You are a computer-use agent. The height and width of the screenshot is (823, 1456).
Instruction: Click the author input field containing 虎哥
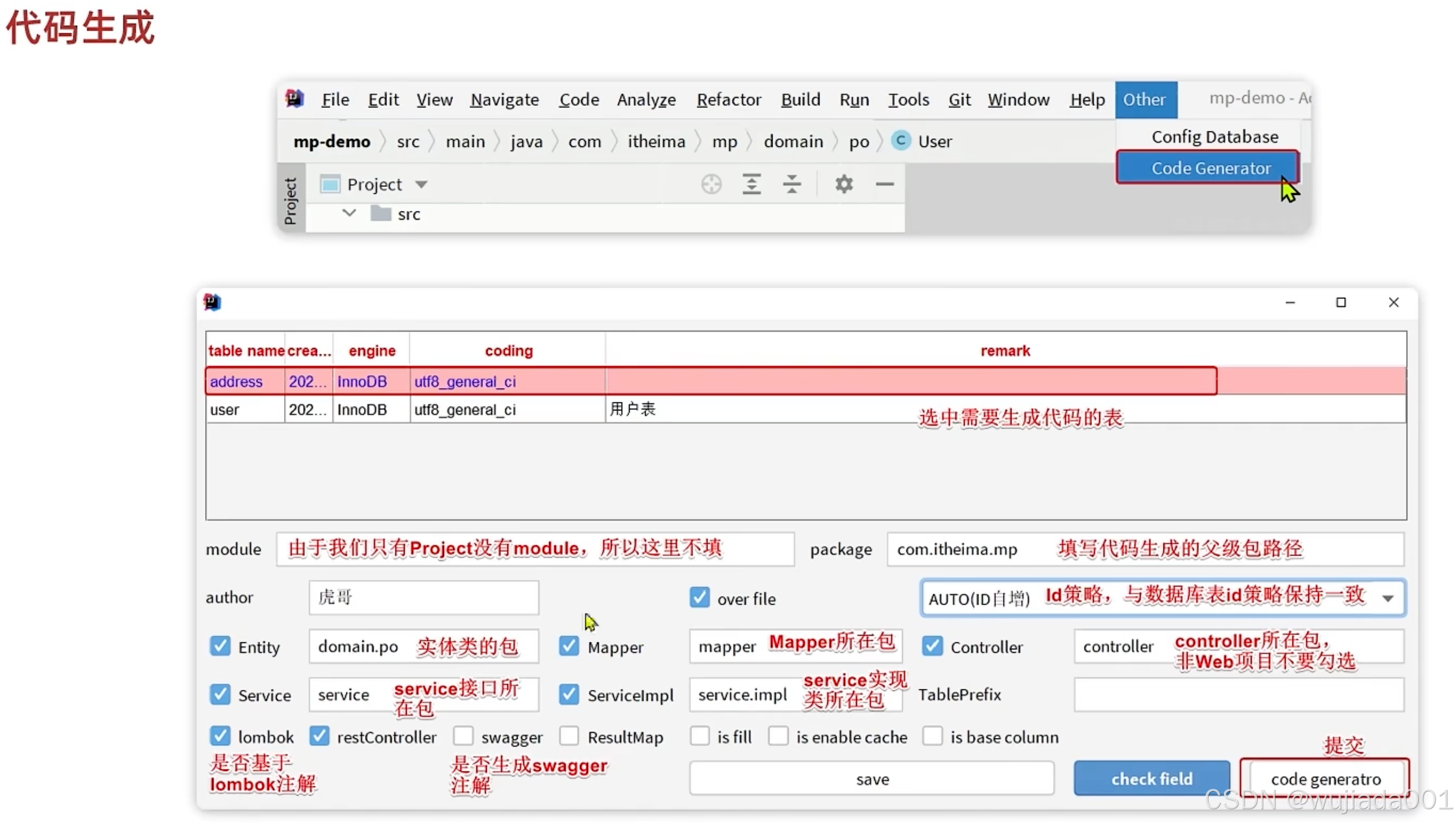point(423,597)
